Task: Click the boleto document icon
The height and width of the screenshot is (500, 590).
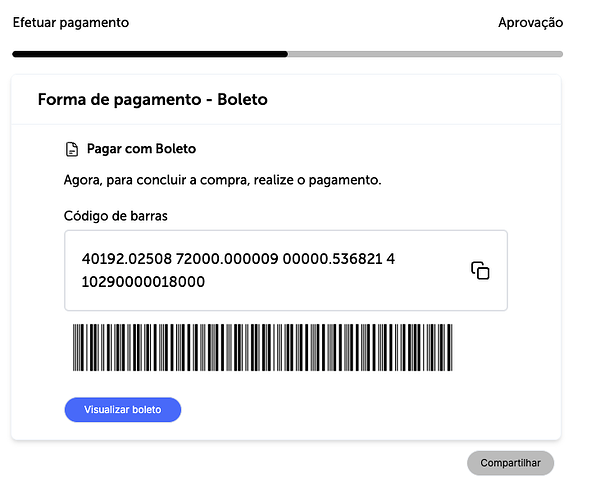Action: point(72,149)
